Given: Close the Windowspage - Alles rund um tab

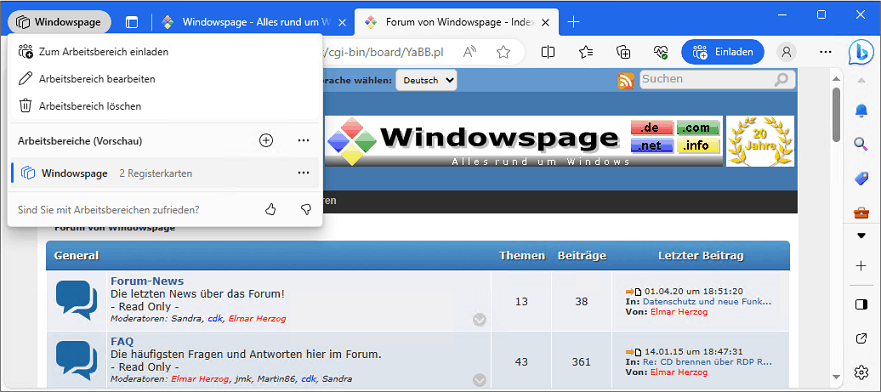Looking at the screenshot, I should pyautogui.click(x=342, y=22).
